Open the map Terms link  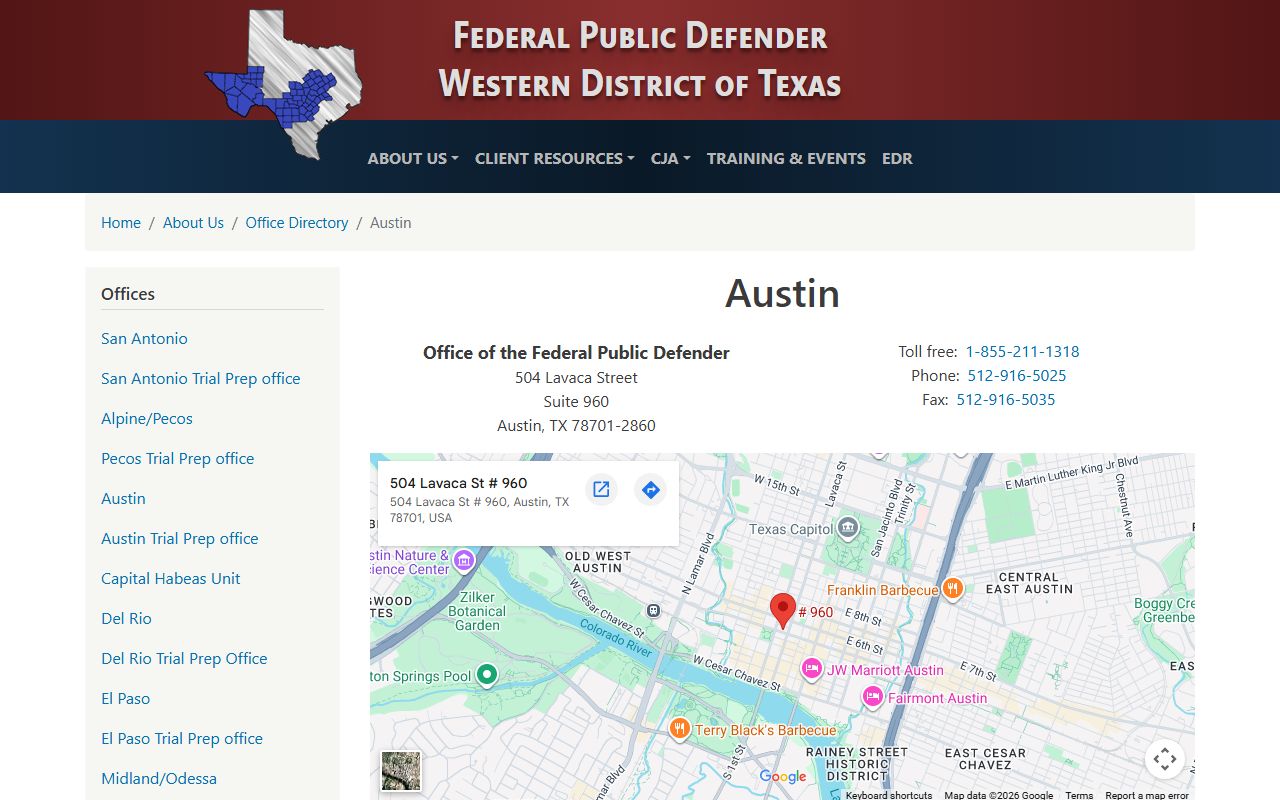coord(1079,795)
